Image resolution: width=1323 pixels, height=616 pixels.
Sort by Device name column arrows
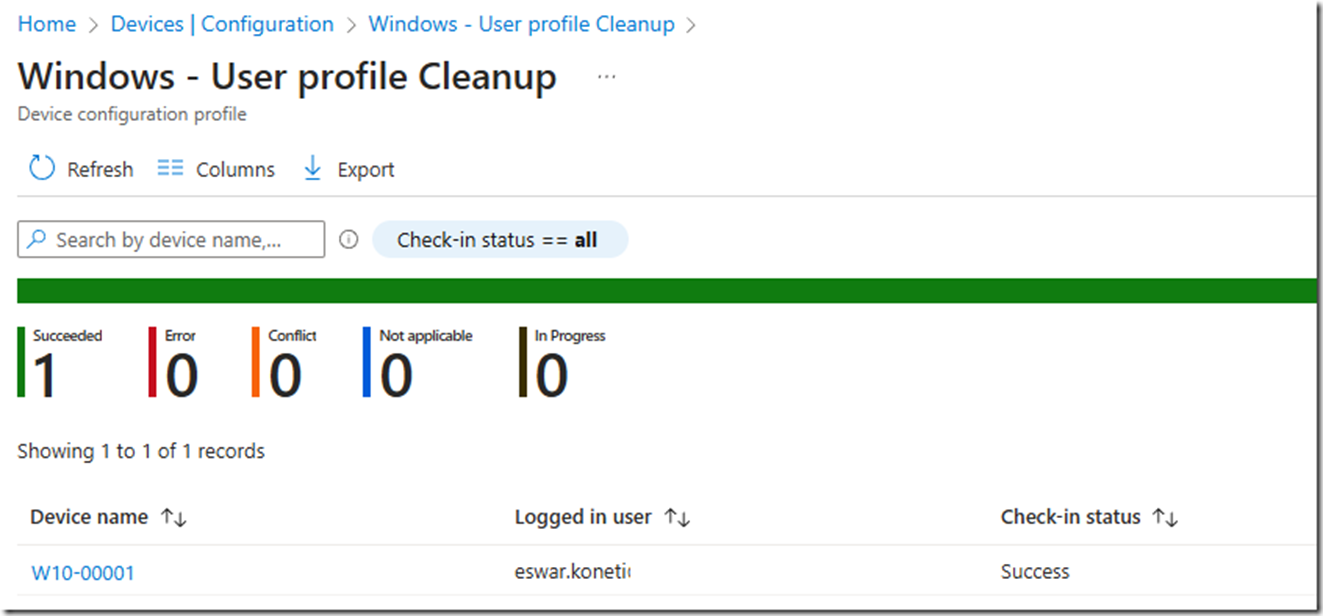[x=174, y=518]
